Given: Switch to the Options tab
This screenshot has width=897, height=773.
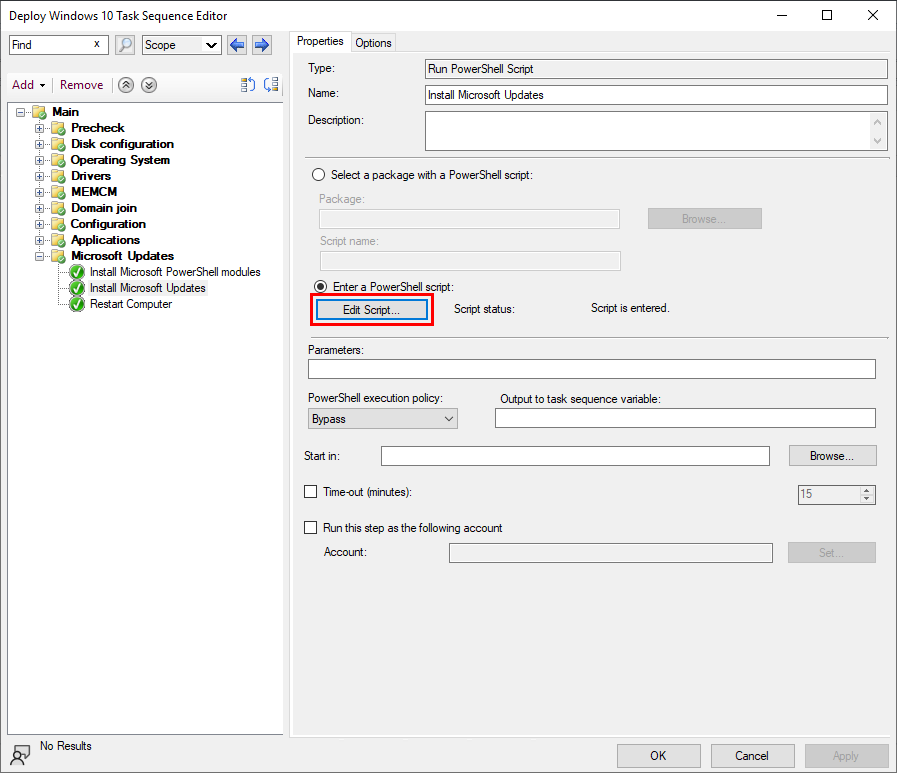Looking at the screenshot, I should tap(373, 43).
